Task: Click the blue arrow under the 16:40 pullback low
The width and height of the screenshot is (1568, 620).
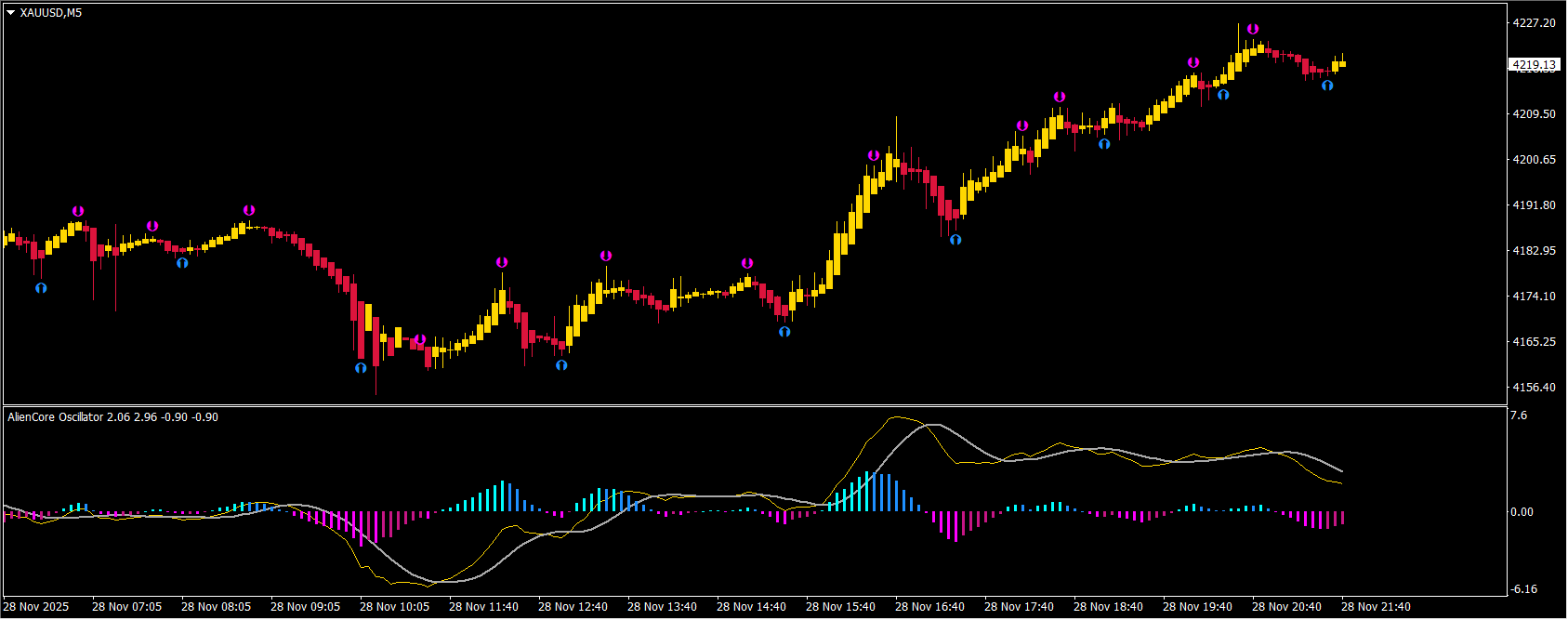Action: (x=955, y=240)
